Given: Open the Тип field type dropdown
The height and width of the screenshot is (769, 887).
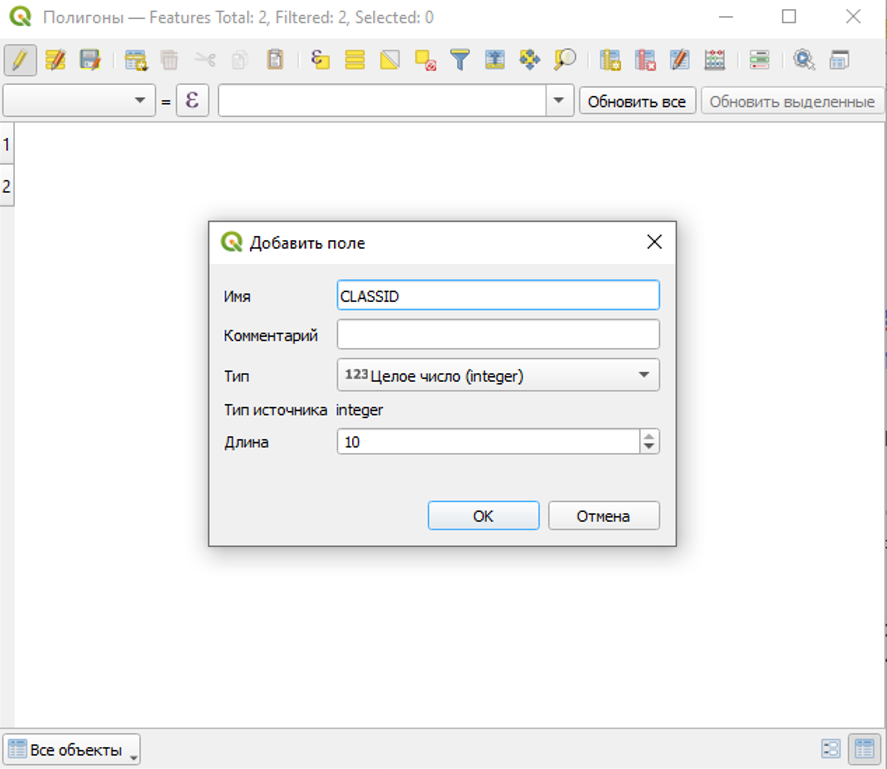Looking at the screenshot, I should tap(498, 376).
